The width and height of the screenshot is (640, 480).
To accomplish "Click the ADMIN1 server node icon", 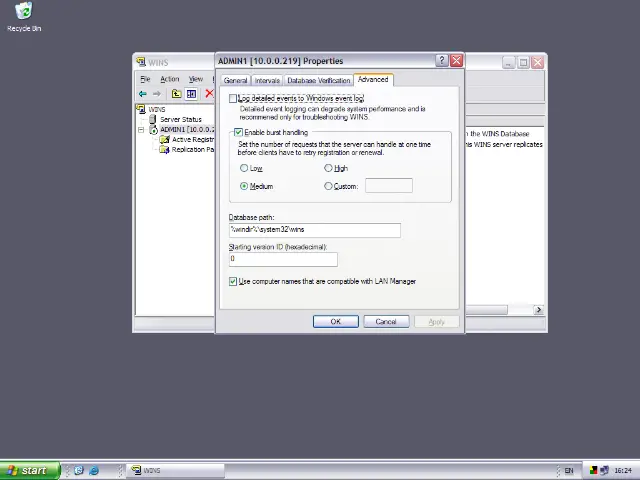I will [x=153, y=130].
